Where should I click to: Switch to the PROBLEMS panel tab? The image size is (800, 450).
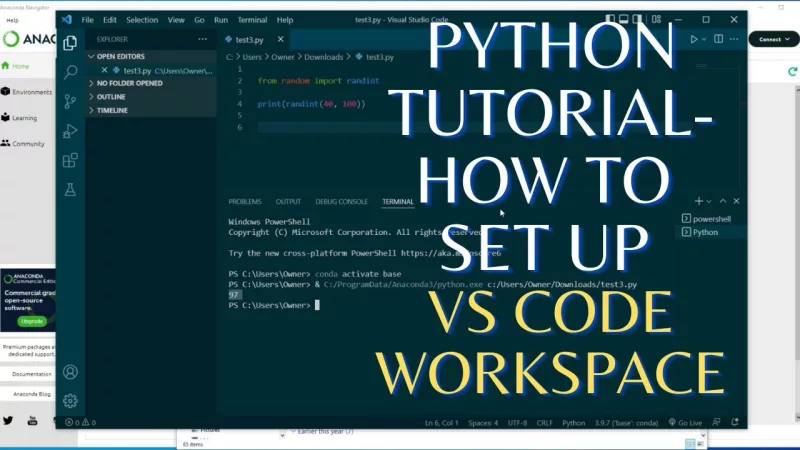[x=244, y=202]
